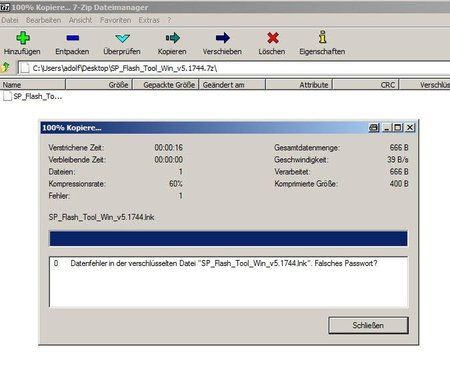The width and height of the screenshot is (450, 381).
Task: Click the Schließen button
Action: coord(368,325)
